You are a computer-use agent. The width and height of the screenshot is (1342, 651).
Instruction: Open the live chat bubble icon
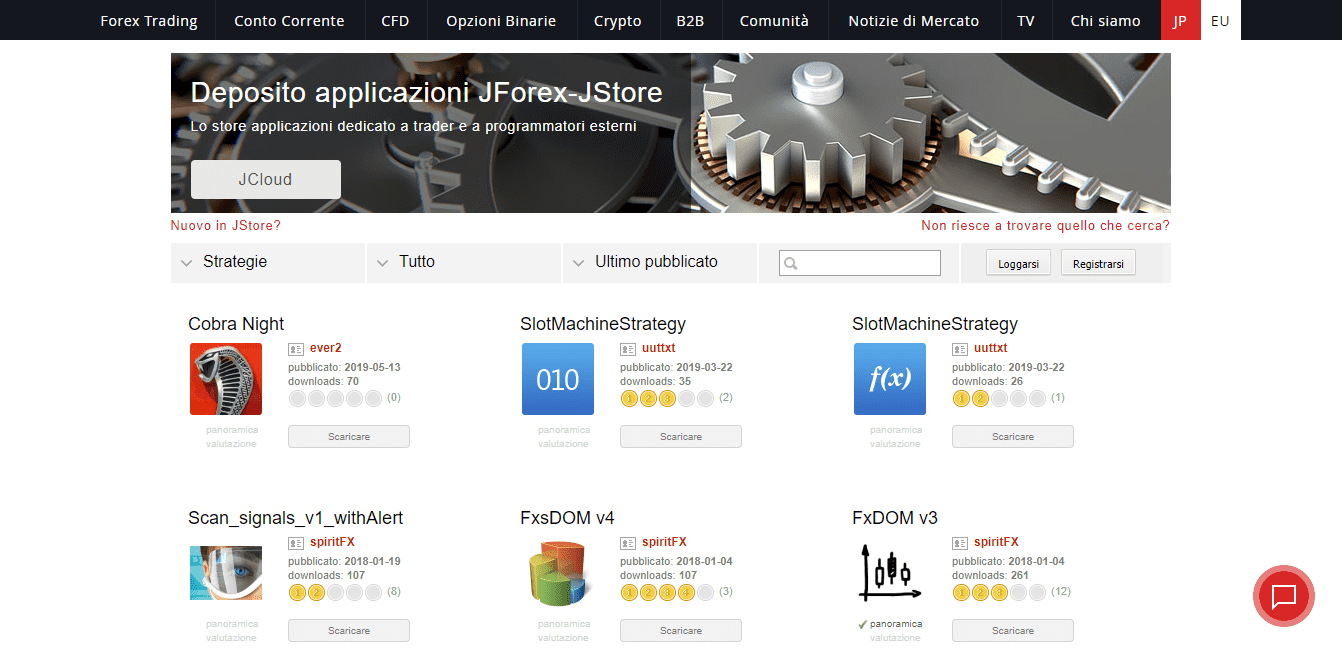[x=1284, y=597]
